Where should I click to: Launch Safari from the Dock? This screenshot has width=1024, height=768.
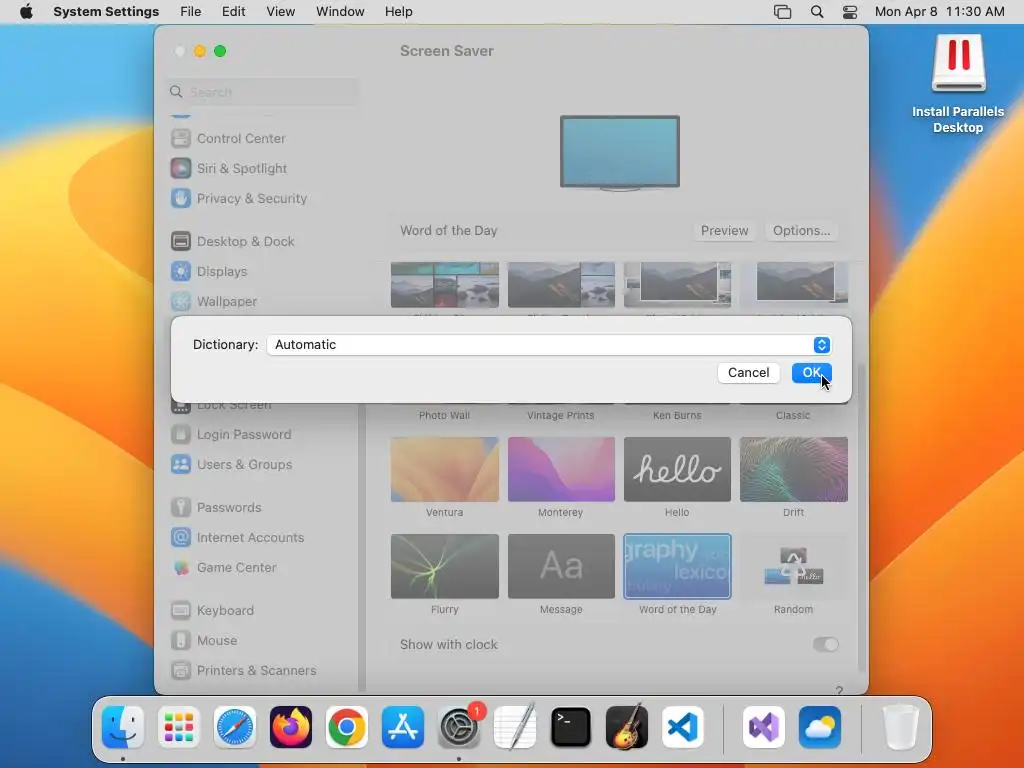tap(235, 728)
